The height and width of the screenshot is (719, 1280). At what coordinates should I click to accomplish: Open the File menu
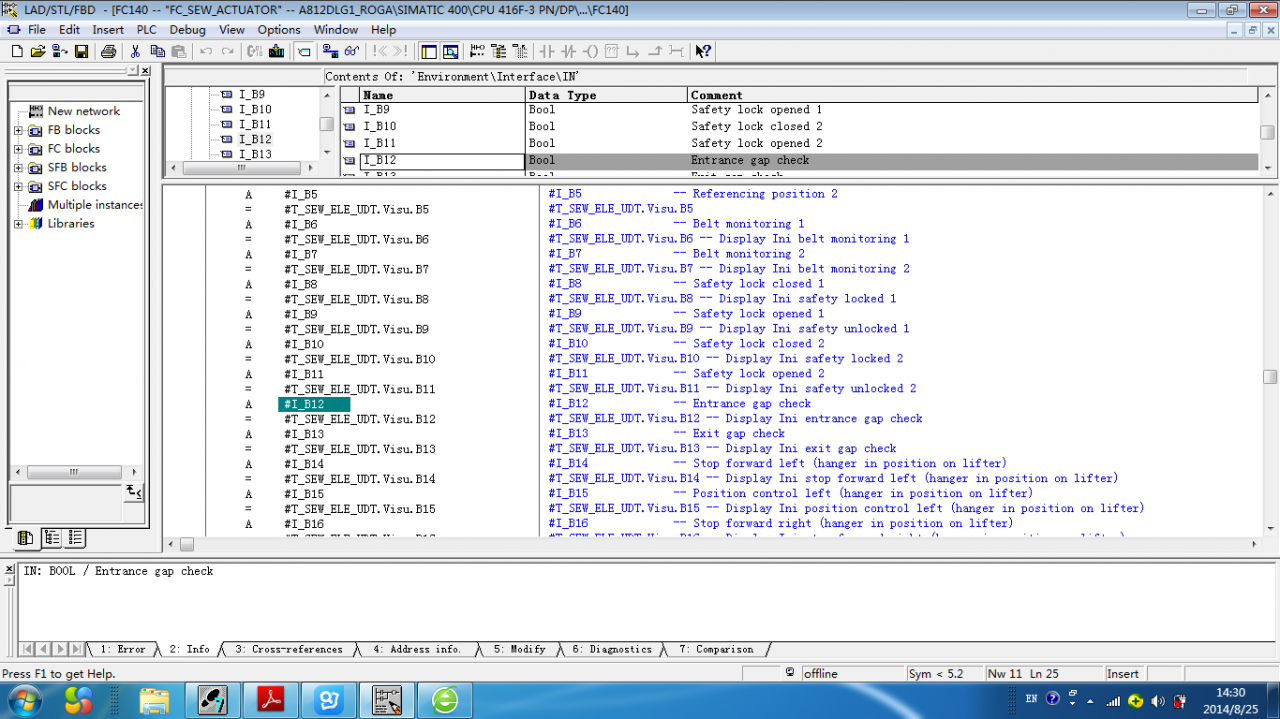pos(37,30)
